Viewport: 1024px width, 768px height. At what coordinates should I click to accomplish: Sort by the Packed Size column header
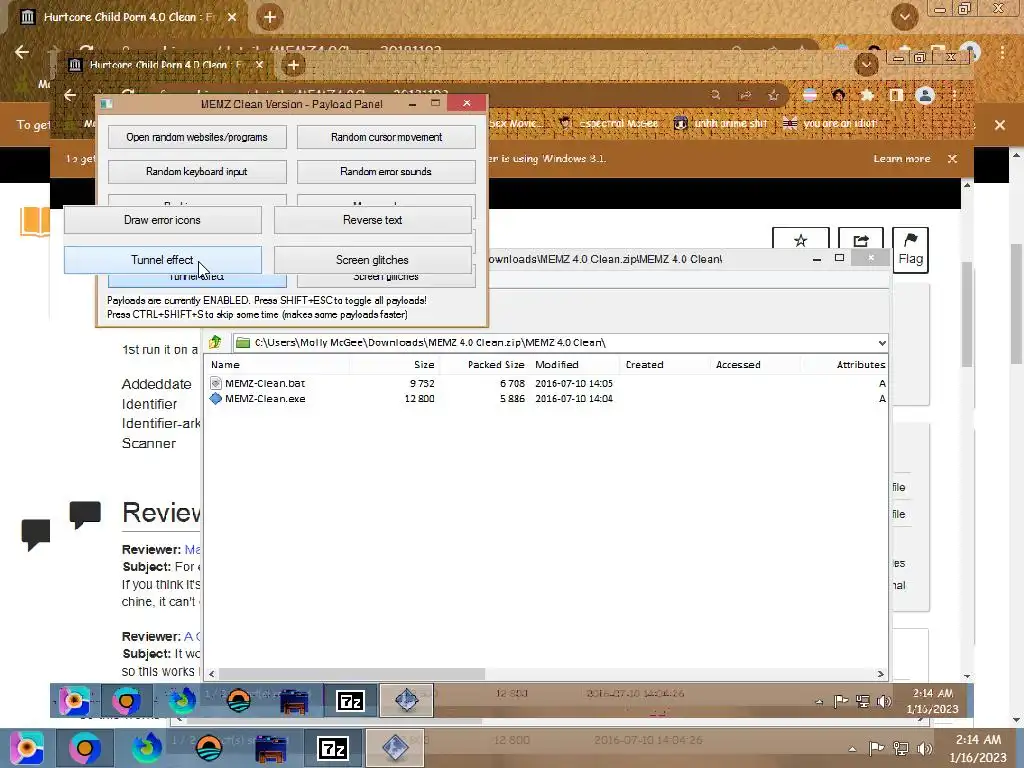(x=496, y=364)
